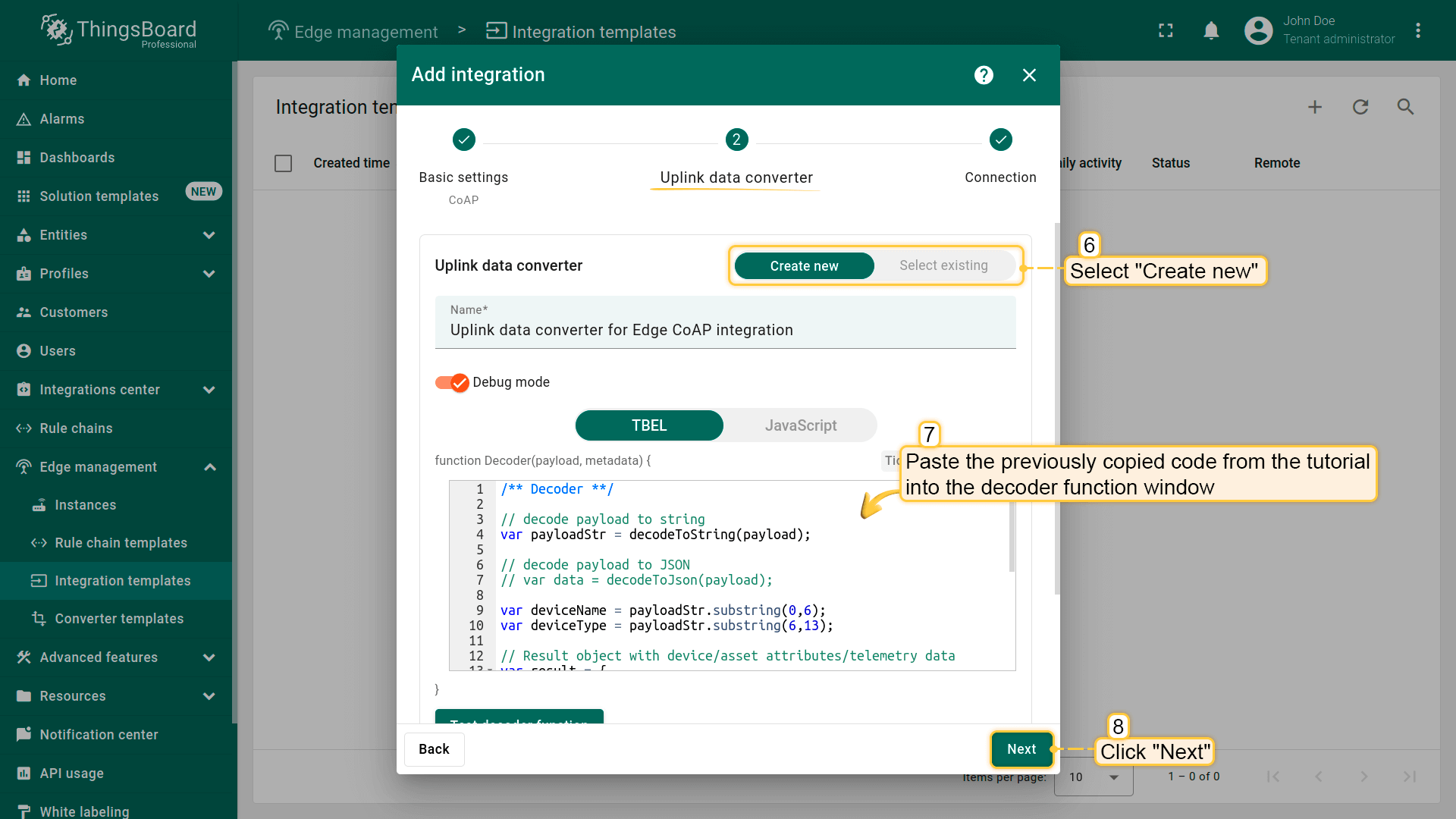This screenshot has height=819, width=1456.
Task: Open search in integration templates
Action: click(1405, 107)
